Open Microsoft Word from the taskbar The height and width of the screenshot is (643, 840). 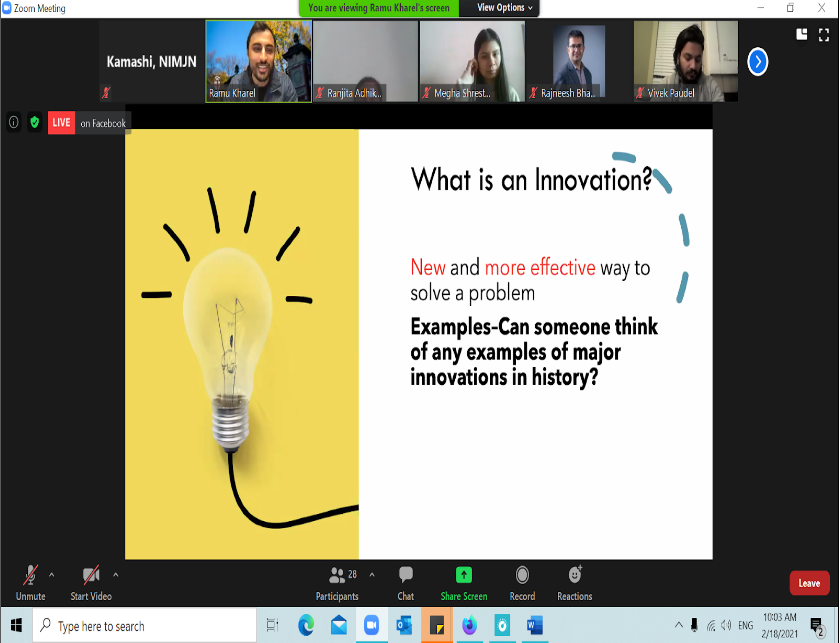pos(532,626)
